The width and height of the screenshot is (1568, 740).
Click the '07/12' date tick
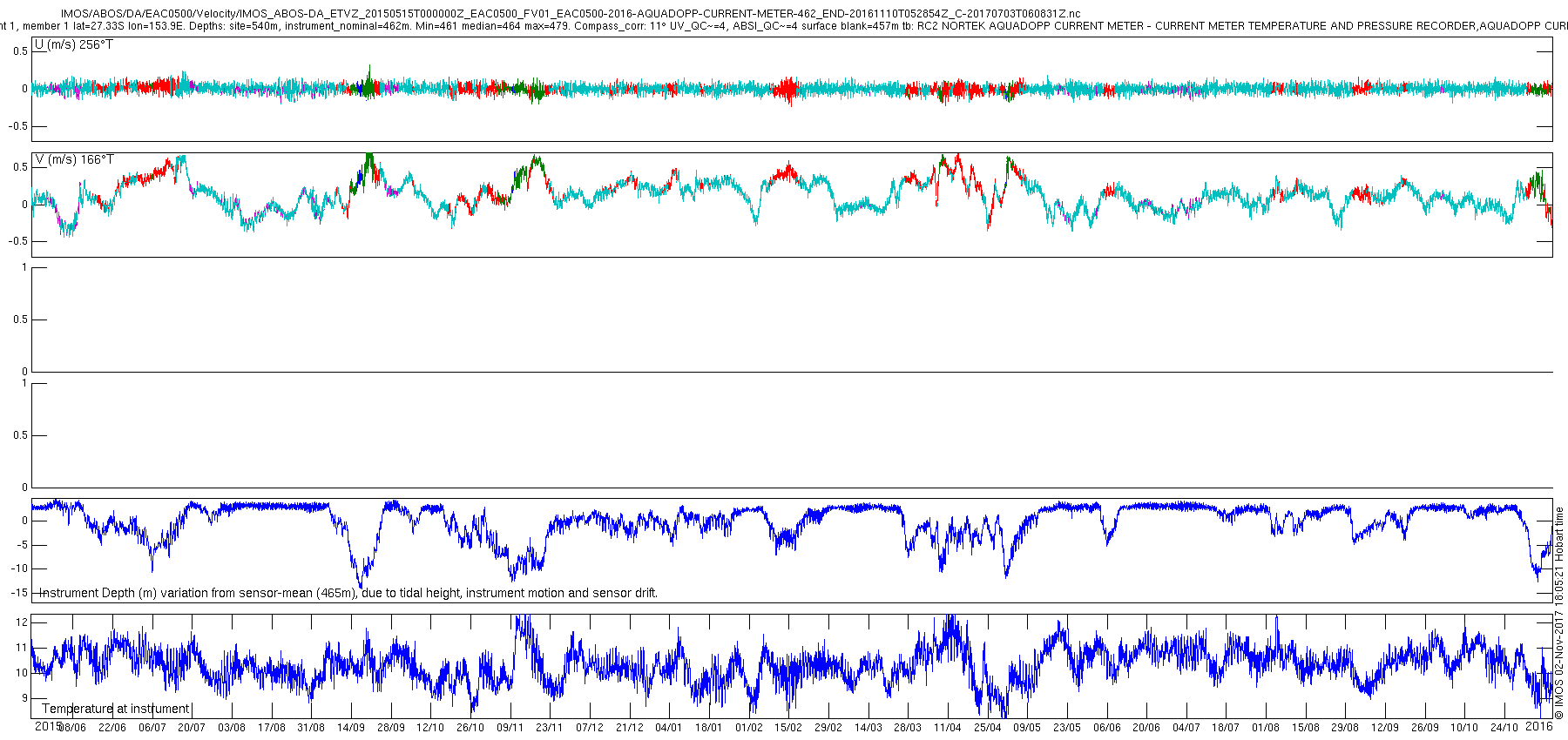[590, 728]
